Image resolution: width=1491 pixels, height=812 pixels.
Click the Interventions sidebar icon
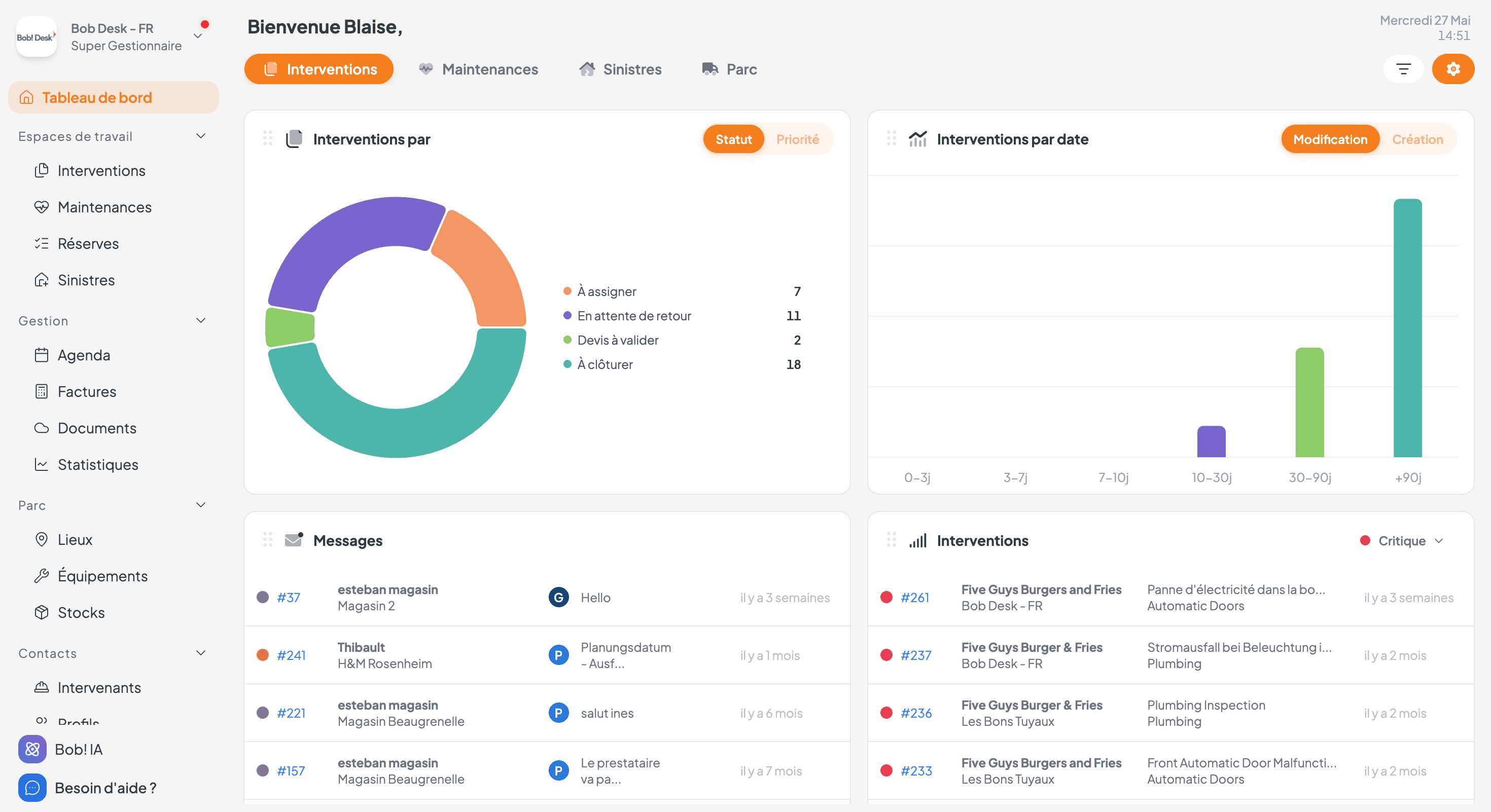(42, 171)
